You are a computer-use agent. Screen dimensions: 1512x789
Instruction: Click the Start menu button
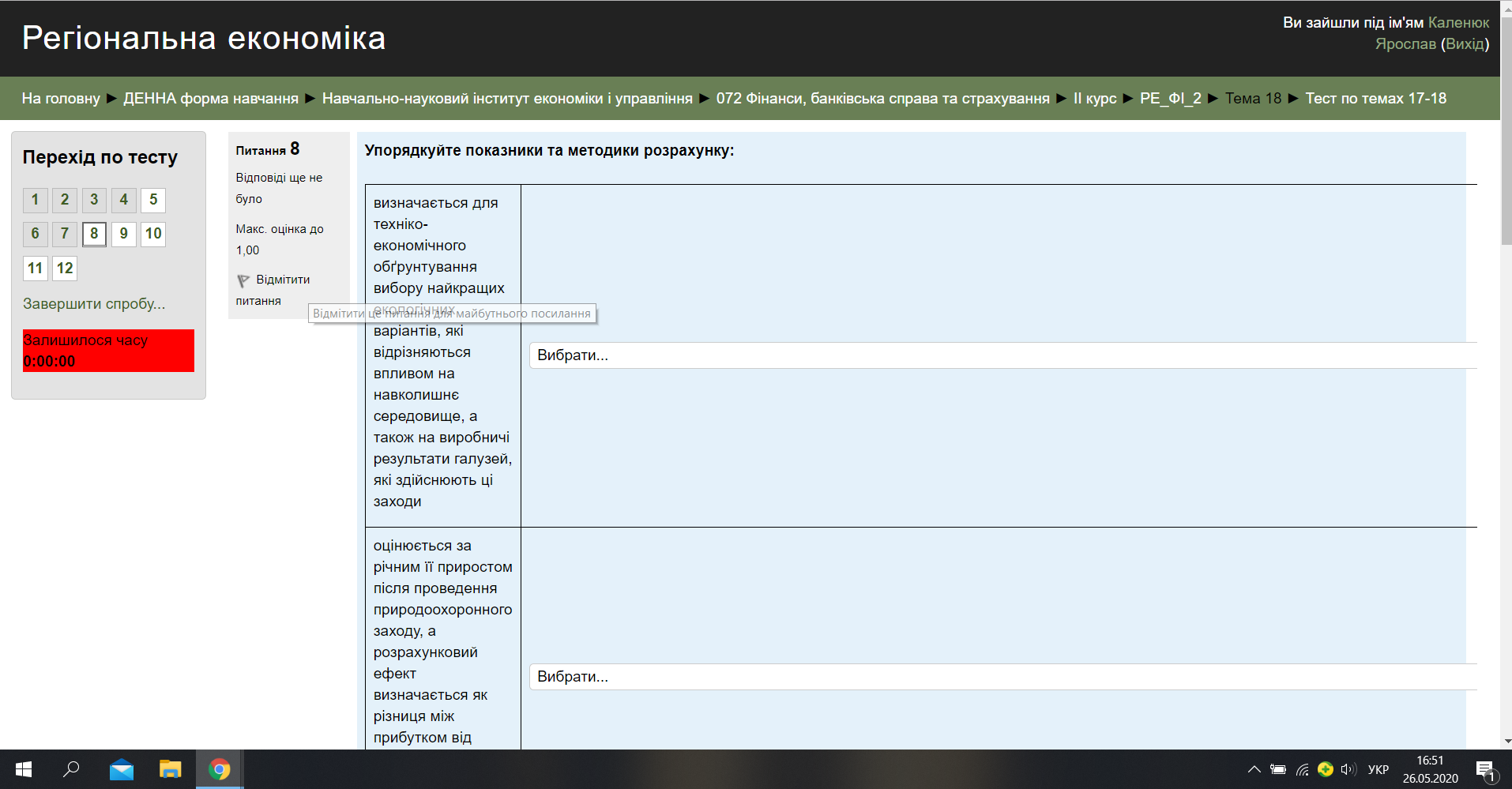click(23, 768)
